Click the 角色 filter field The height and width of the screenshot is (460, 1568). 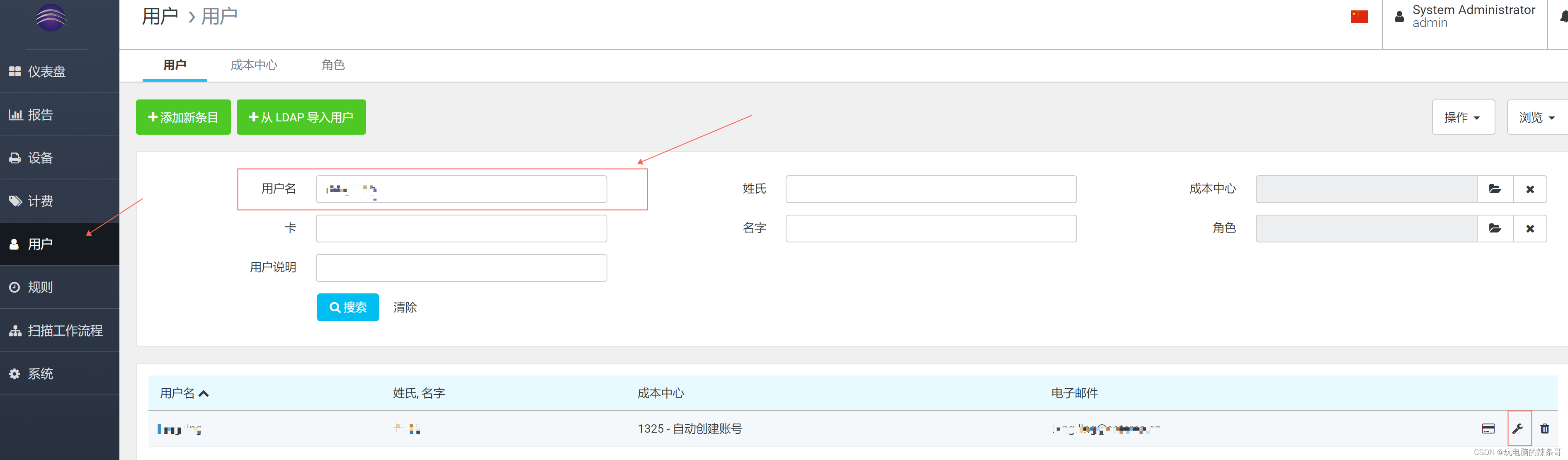(1367, 228)
